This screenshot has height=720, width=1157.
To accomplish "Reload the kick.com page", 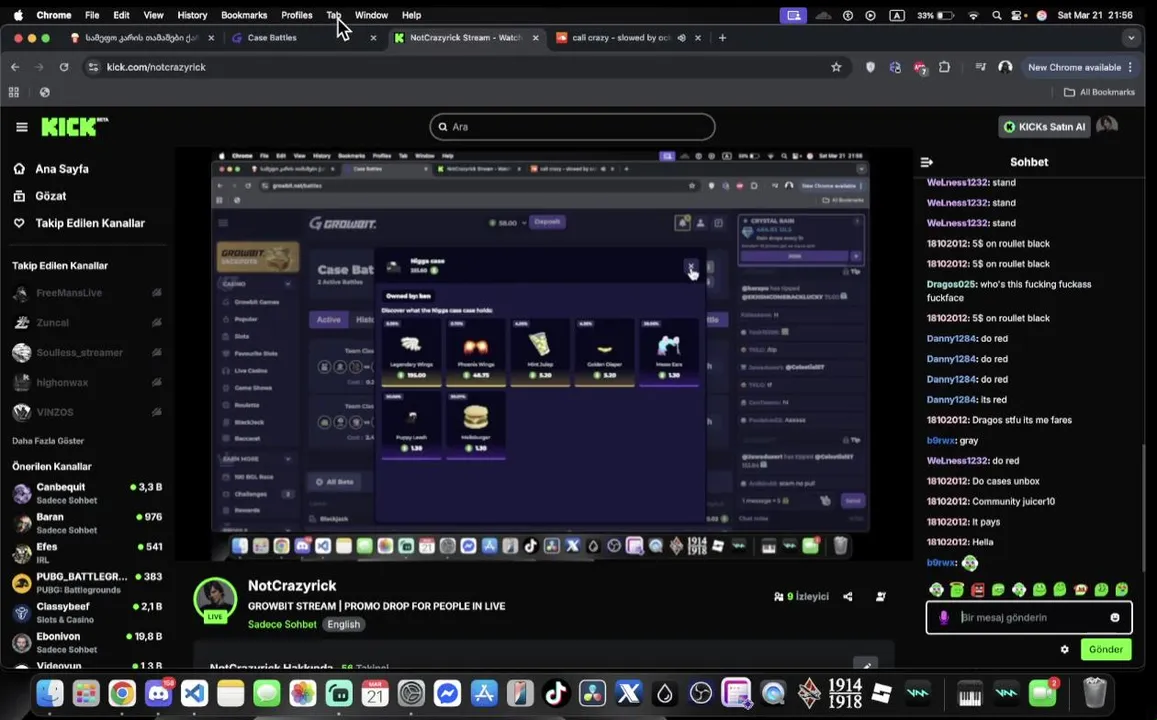I will (64, 67).
